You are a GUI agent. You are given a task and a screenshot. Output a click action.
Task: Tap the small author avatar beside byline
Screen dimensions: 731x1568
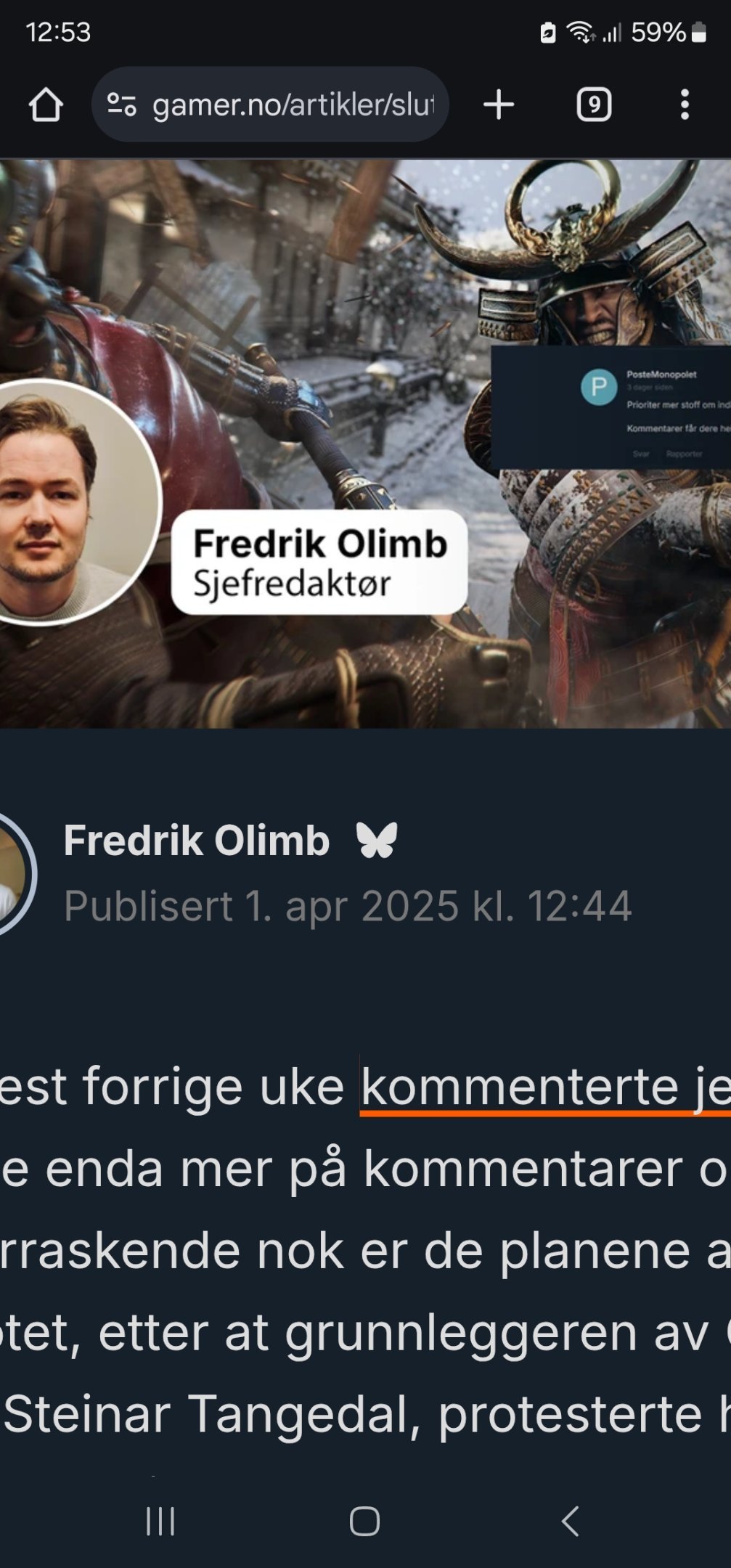15,873
